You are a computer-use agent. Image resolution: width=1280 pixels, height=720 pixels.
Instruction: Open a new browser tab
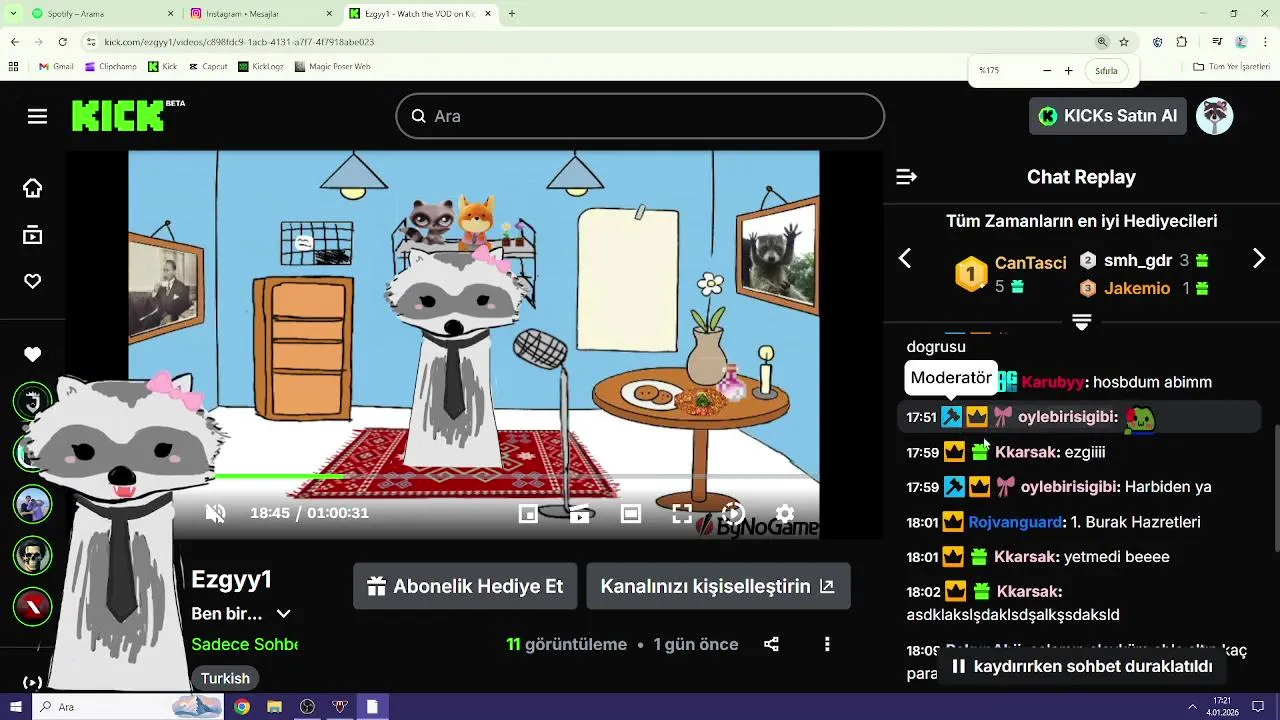click(512, 14)
